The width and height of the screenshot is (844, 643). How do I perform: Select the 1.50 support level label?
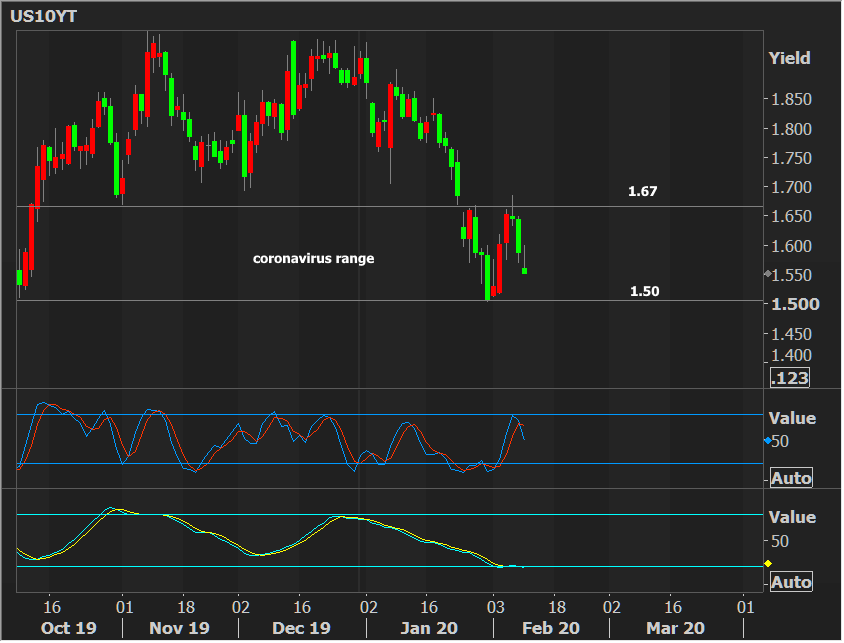(644, 291)
